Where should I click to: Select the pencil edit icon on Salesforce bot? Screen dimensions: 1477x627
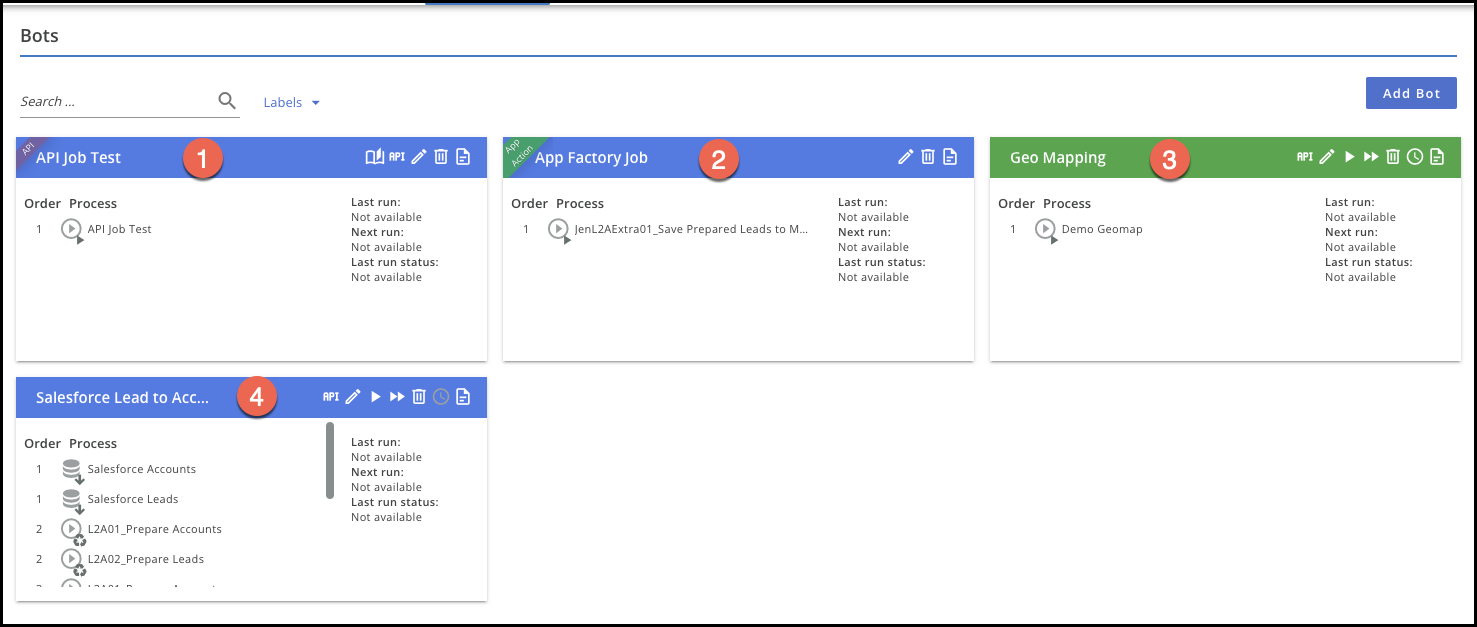[x=353, y=396]
